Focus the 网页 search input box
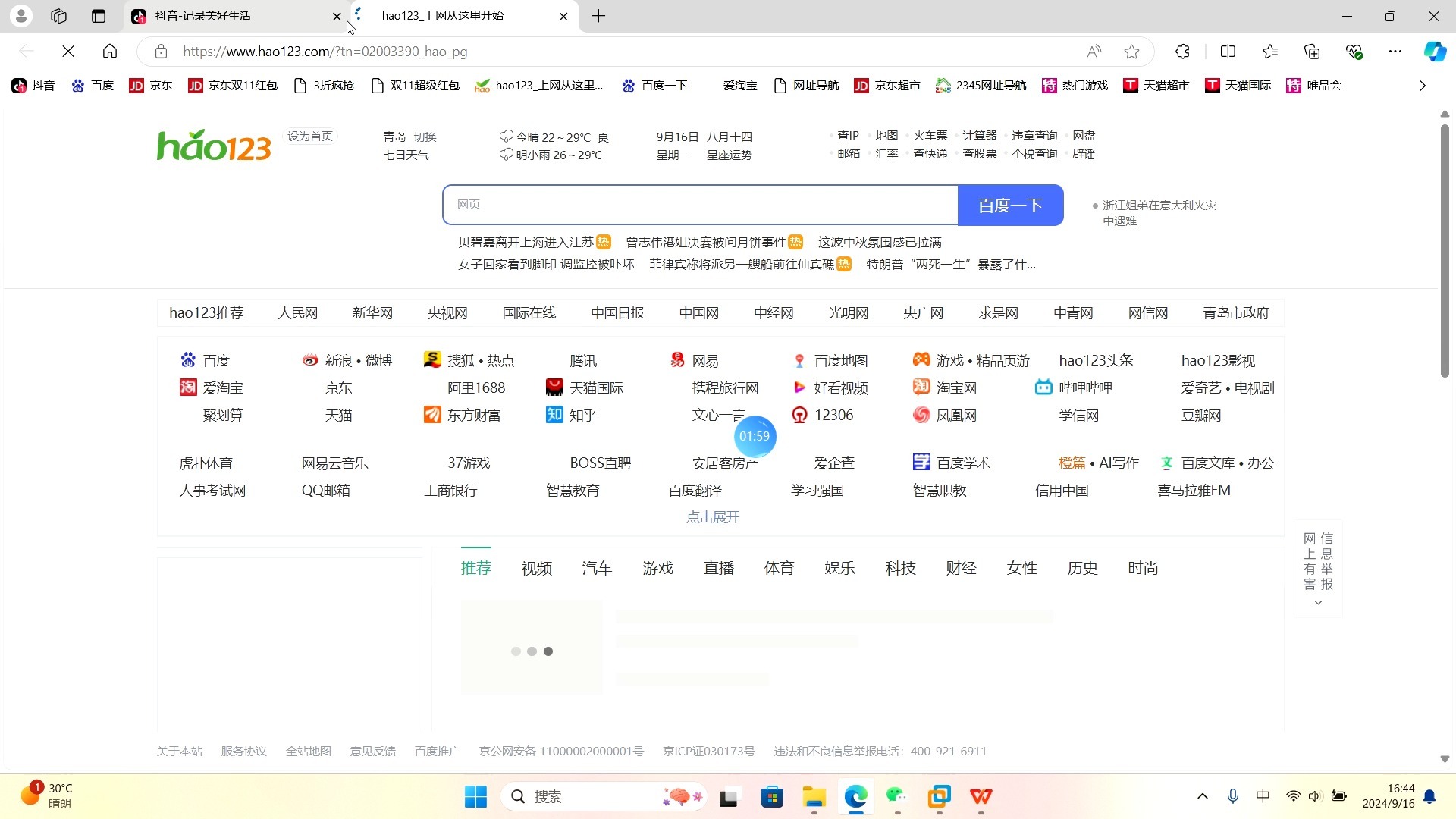Screen dimensions: 1456x819 click(700, 205)
